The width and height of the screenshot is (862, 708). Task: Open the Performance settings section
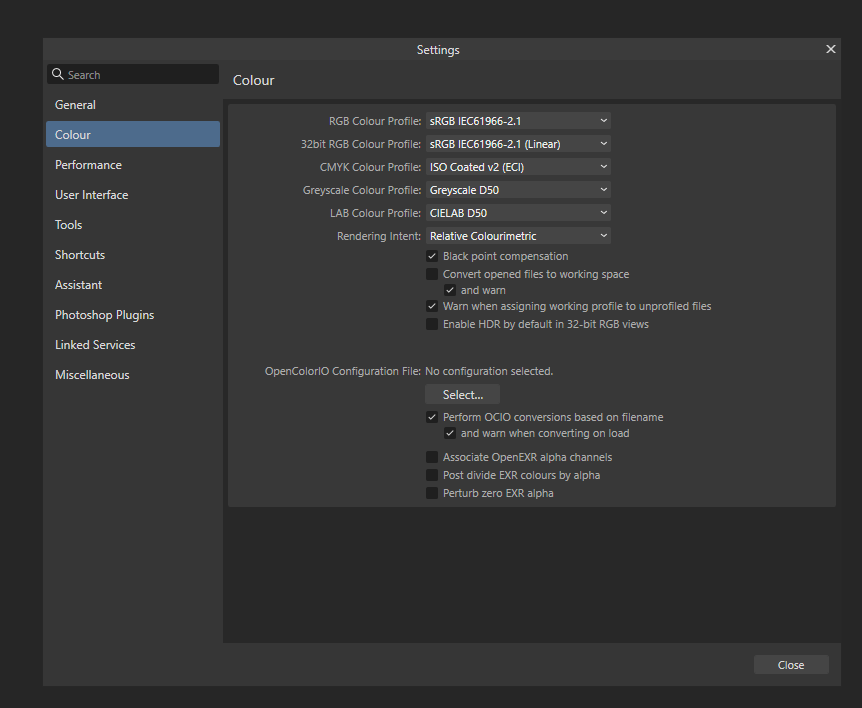point(133,164)
